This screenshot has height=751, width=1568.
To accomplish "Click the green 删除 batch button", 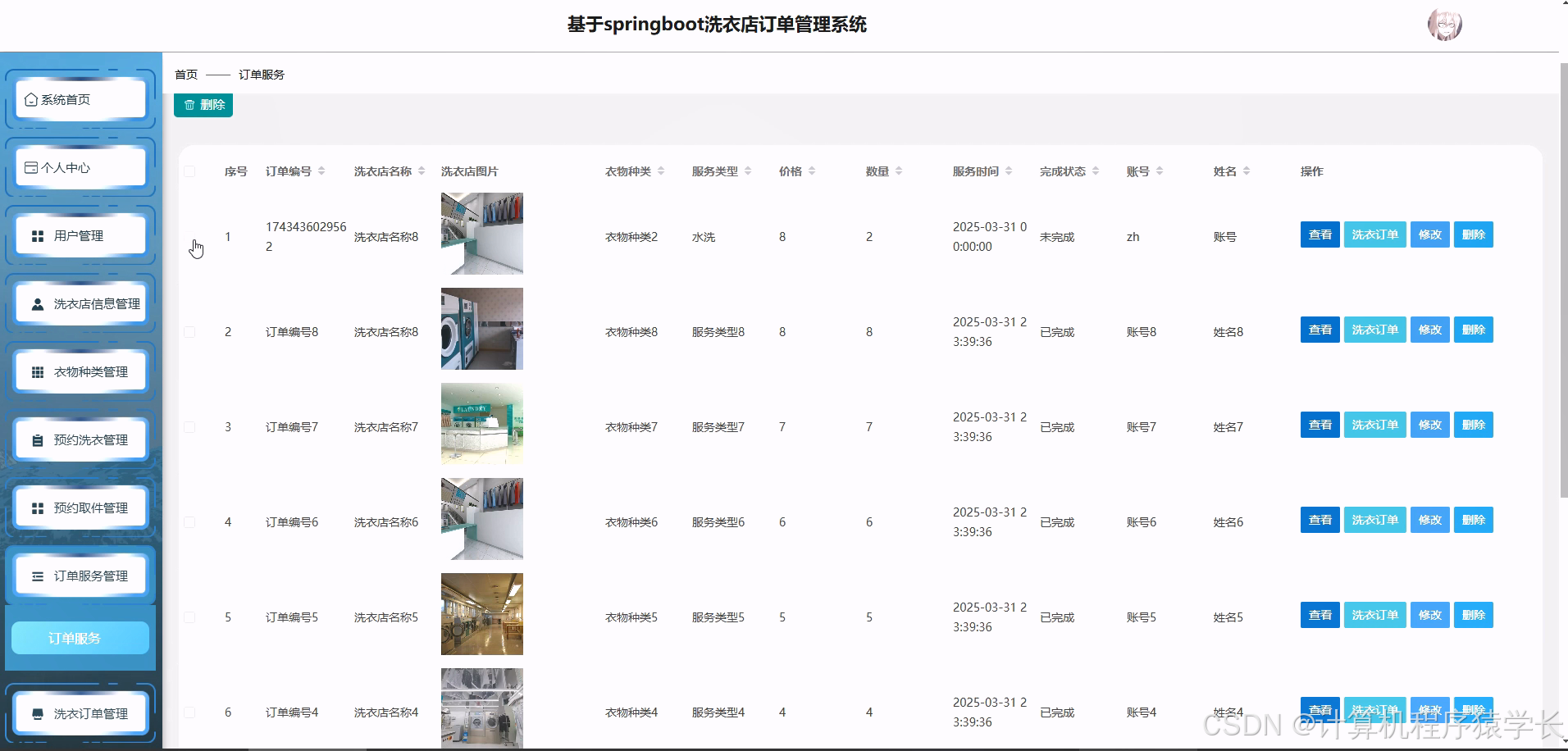I will tap(203, 105).
